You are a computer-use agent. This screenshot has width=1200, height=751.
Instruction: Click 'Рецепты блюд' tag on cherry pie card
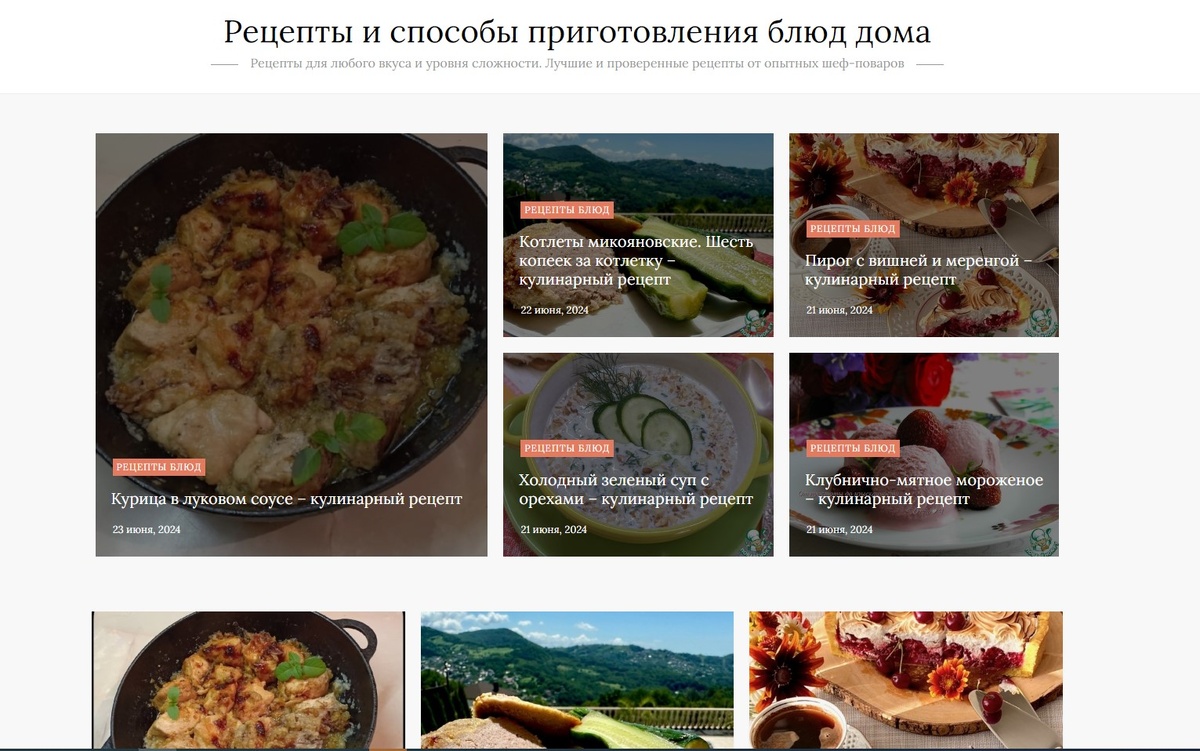click(853, 229)
